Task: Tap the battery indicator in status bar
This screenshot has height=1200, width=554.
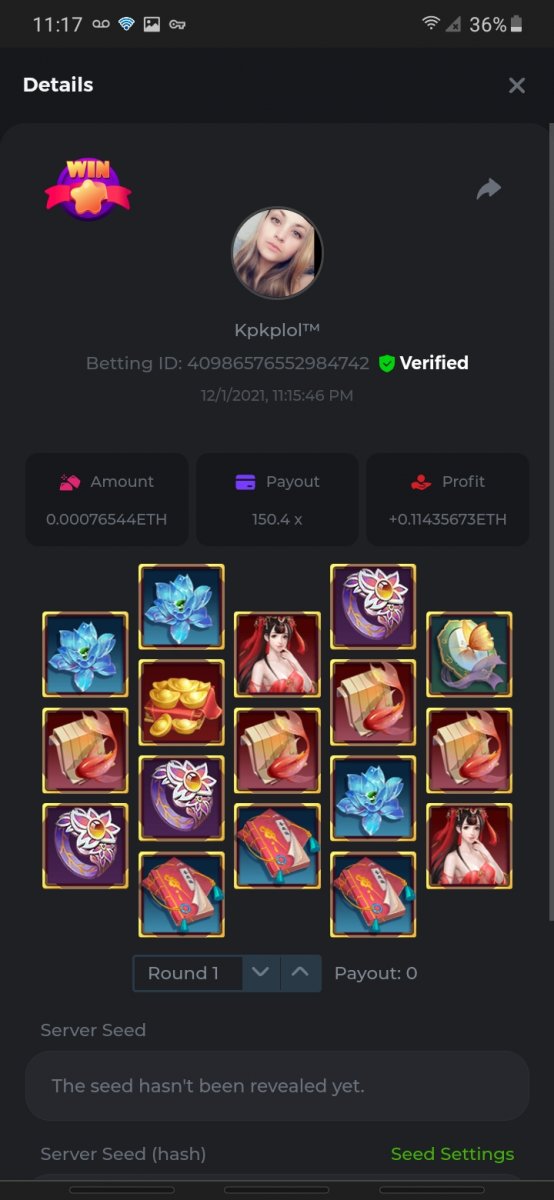Action: coord(516,24)
